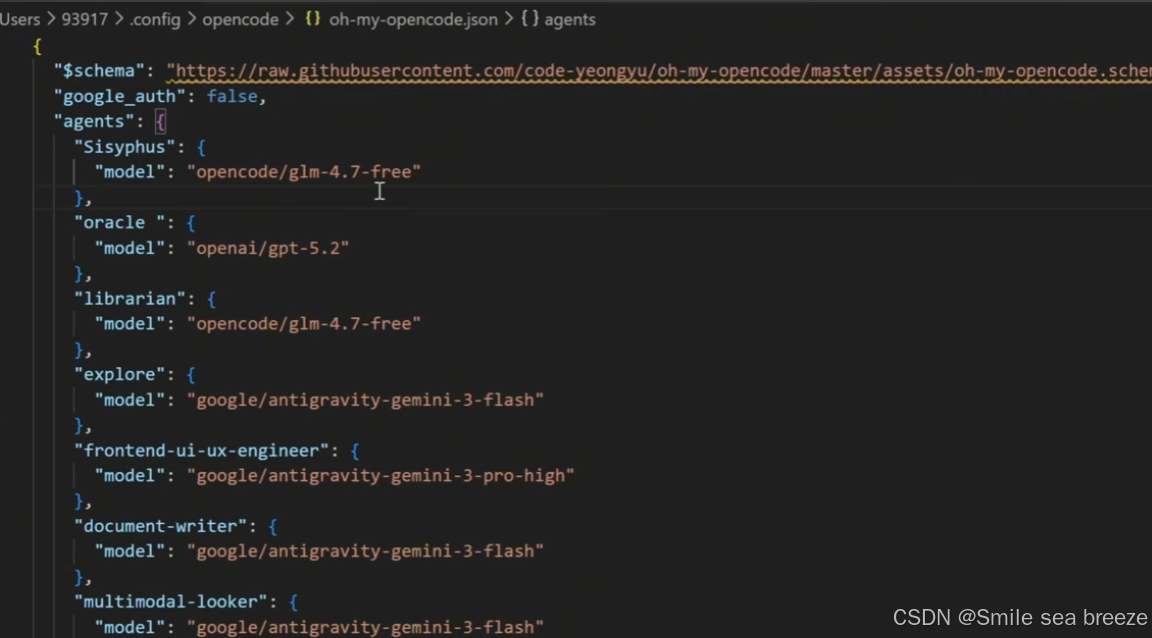Click the JSON braces icon before oh-my-opencode.json
The image size is (1152, 638).
313,19
